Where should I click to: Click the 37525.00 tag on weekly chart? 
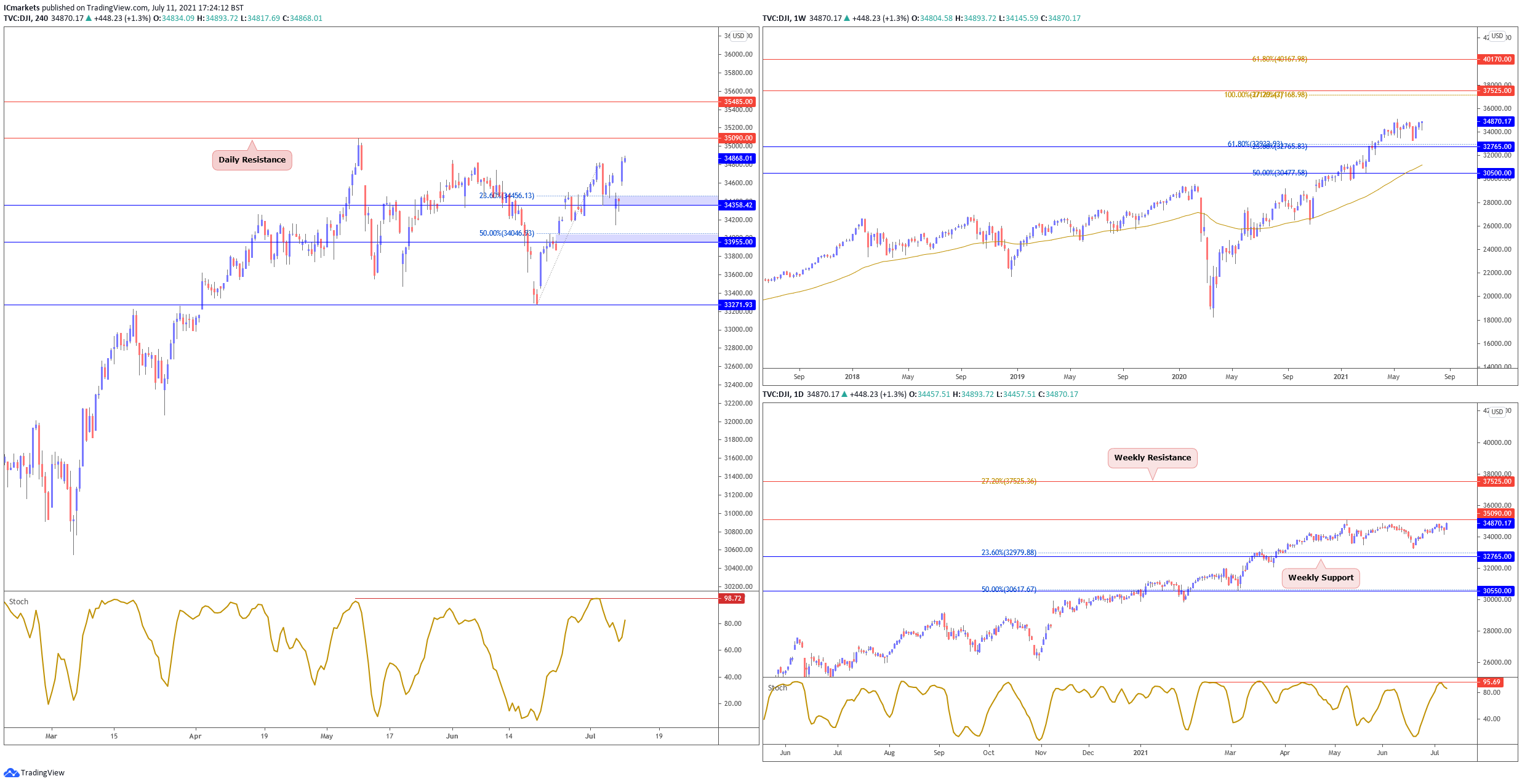(x=1496, y=91)
